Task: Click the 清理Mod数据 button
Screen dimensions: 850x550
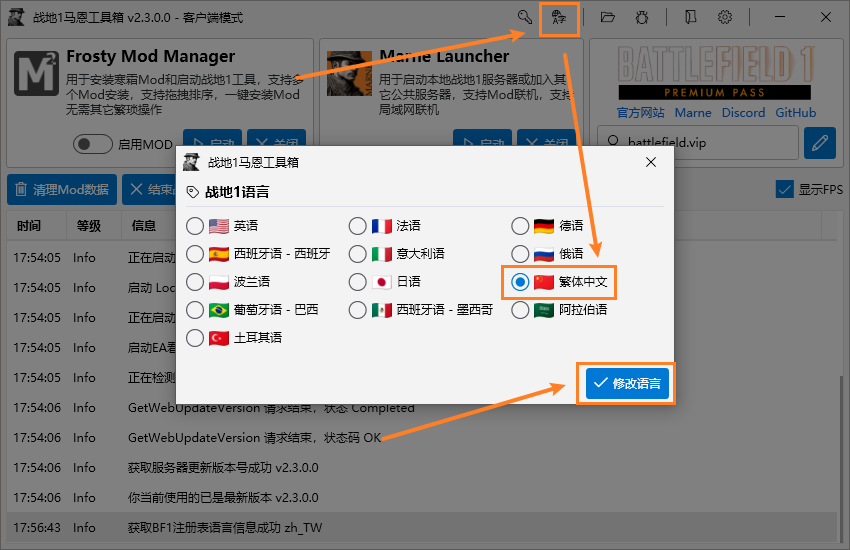Action: tap(62, 189)
